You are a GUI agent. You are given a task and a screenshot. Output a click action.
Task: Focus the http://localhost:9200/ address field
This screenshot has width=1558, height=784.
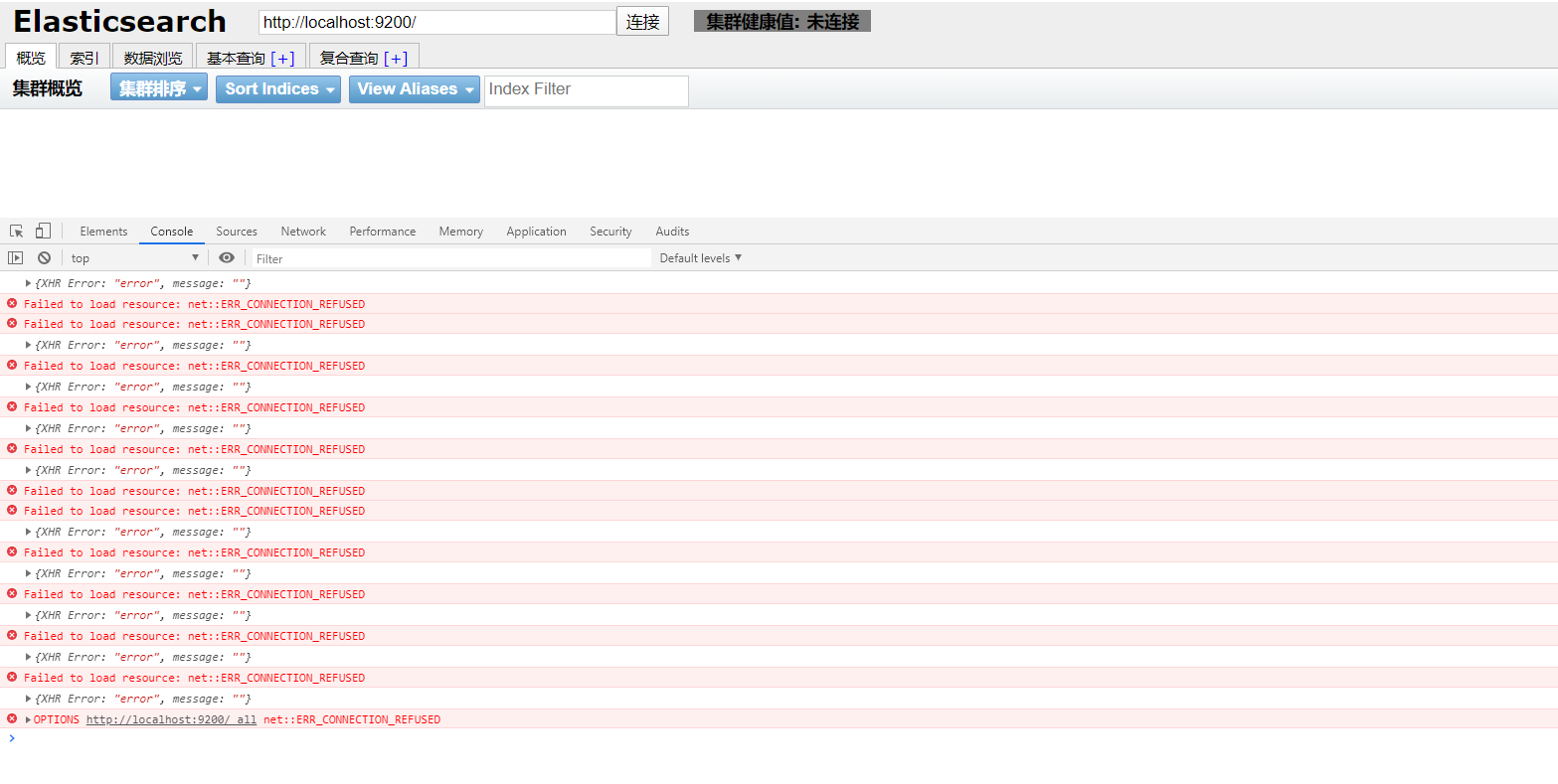pyautogui.click(x=437, y=22)
